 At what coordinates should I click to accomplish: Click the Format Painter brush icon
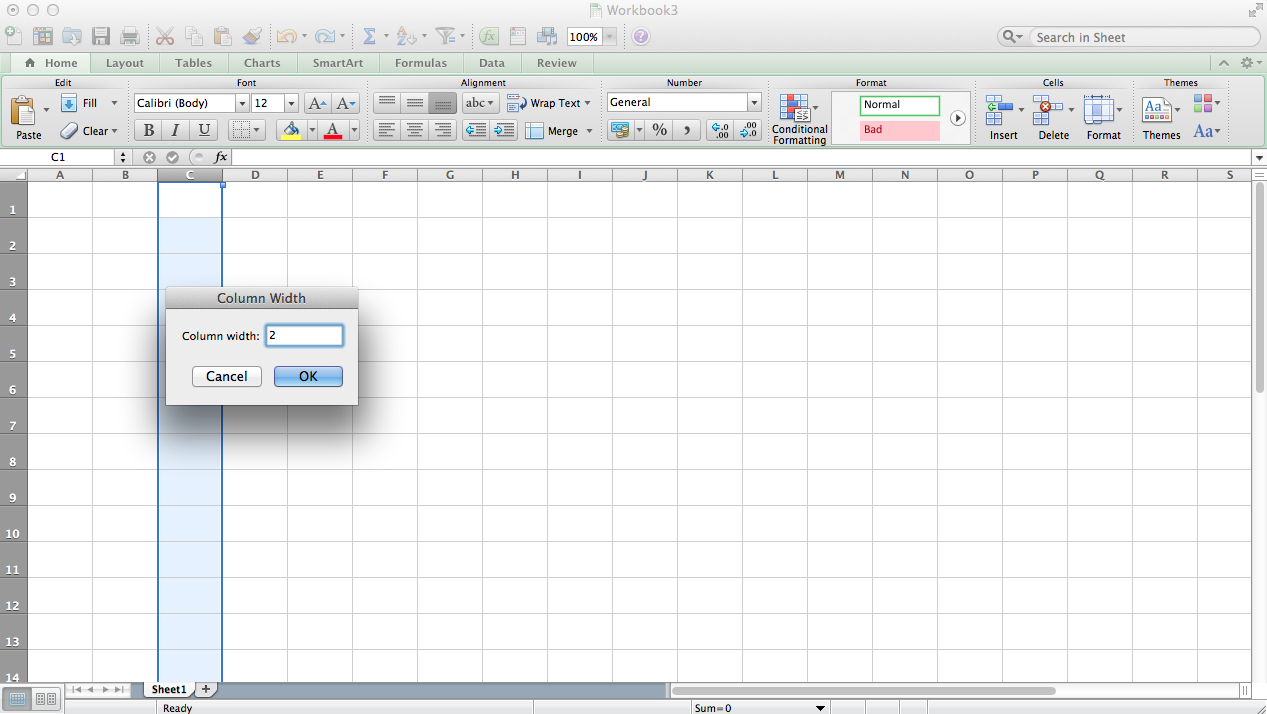click(x=252, y=36)
